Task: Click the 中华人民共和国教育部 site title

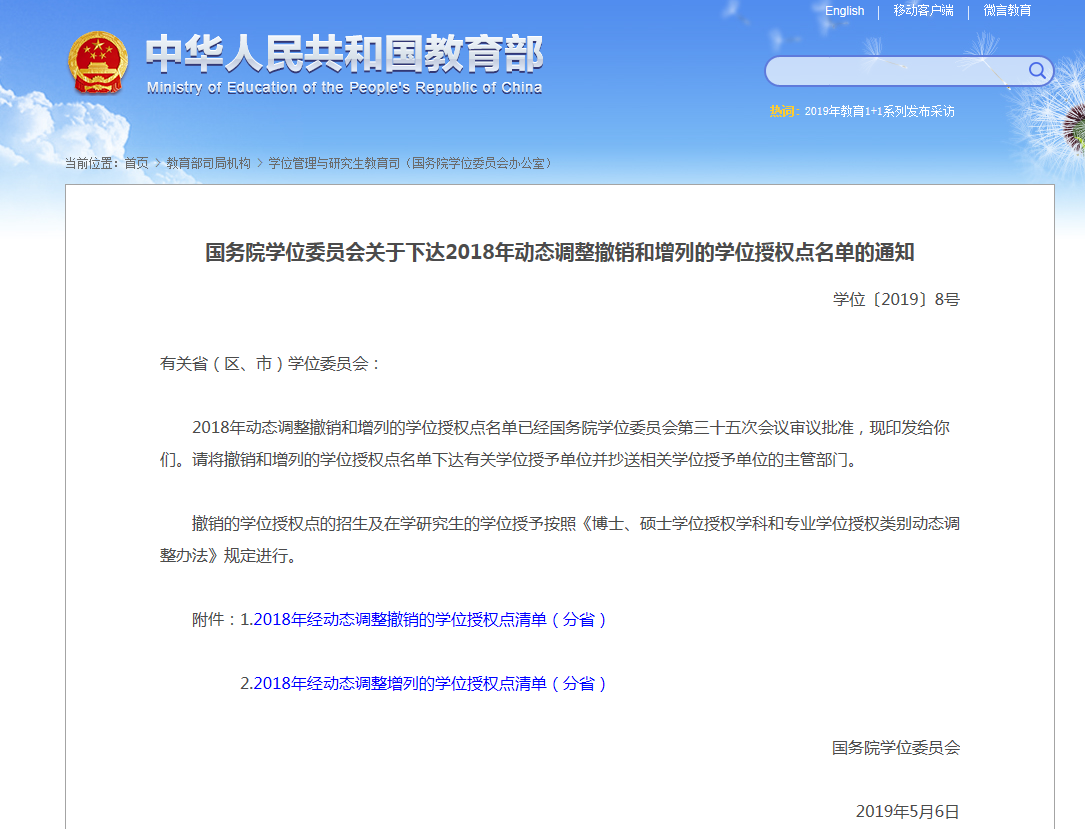Action: pos(344,54)
